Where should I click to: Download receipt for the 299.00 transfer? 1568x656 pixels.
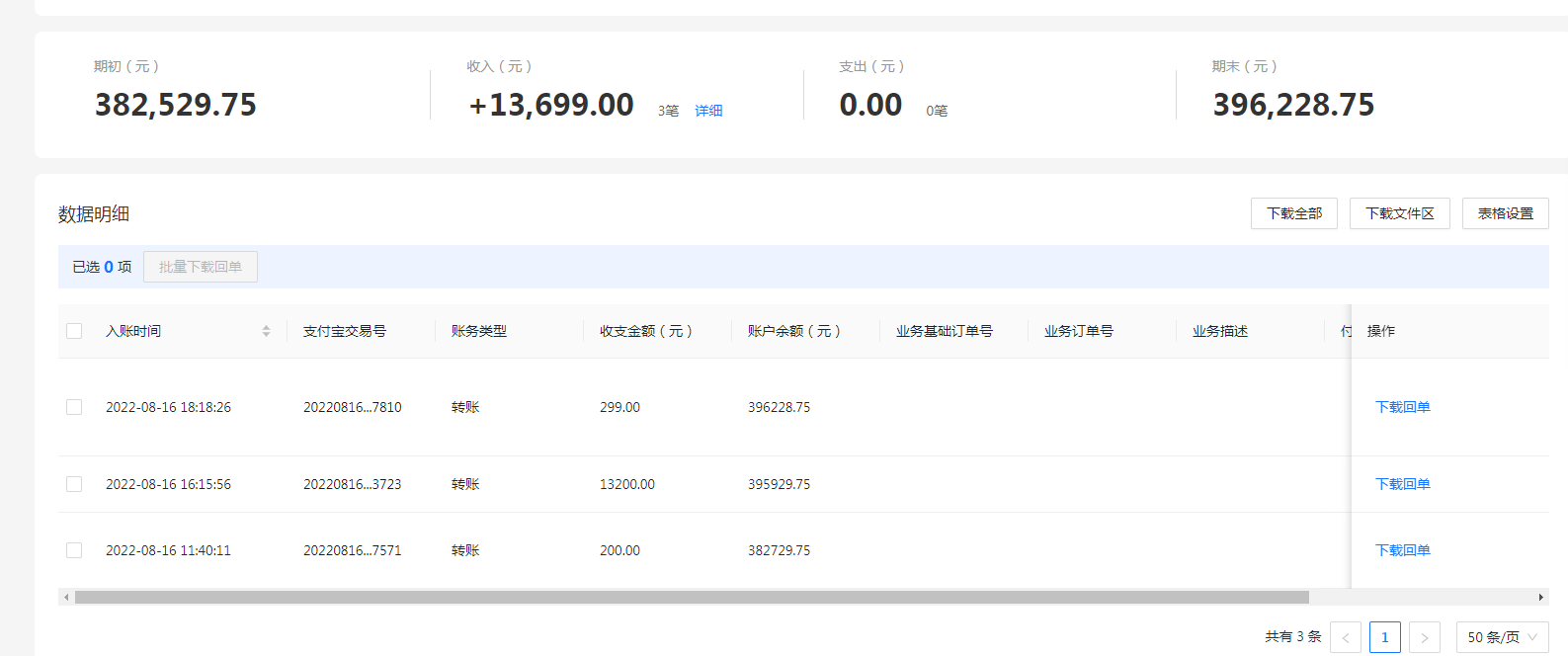pos(1403,407)
